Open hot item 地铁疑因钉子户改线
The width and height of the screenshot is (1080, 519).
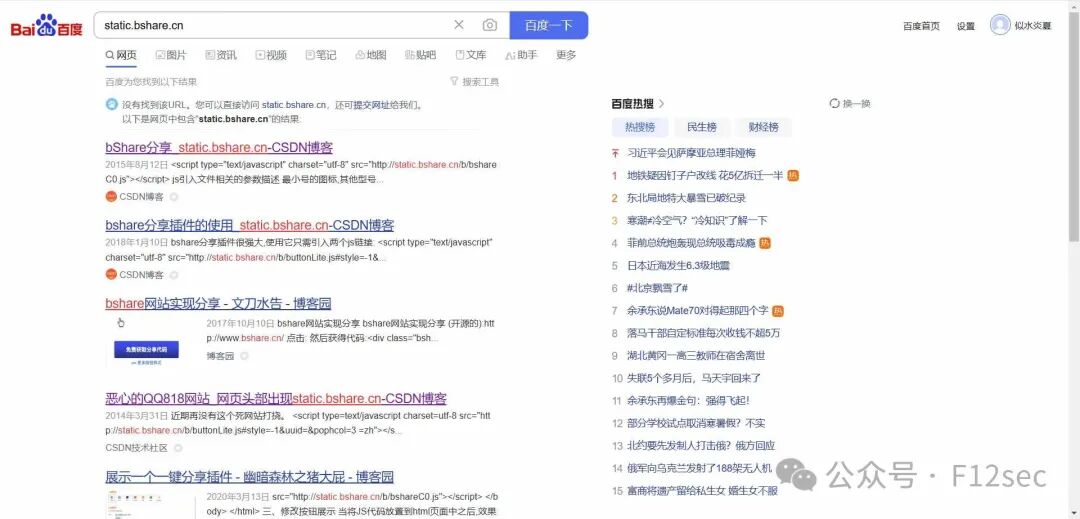pyautogui.click(x=705, y=176)
